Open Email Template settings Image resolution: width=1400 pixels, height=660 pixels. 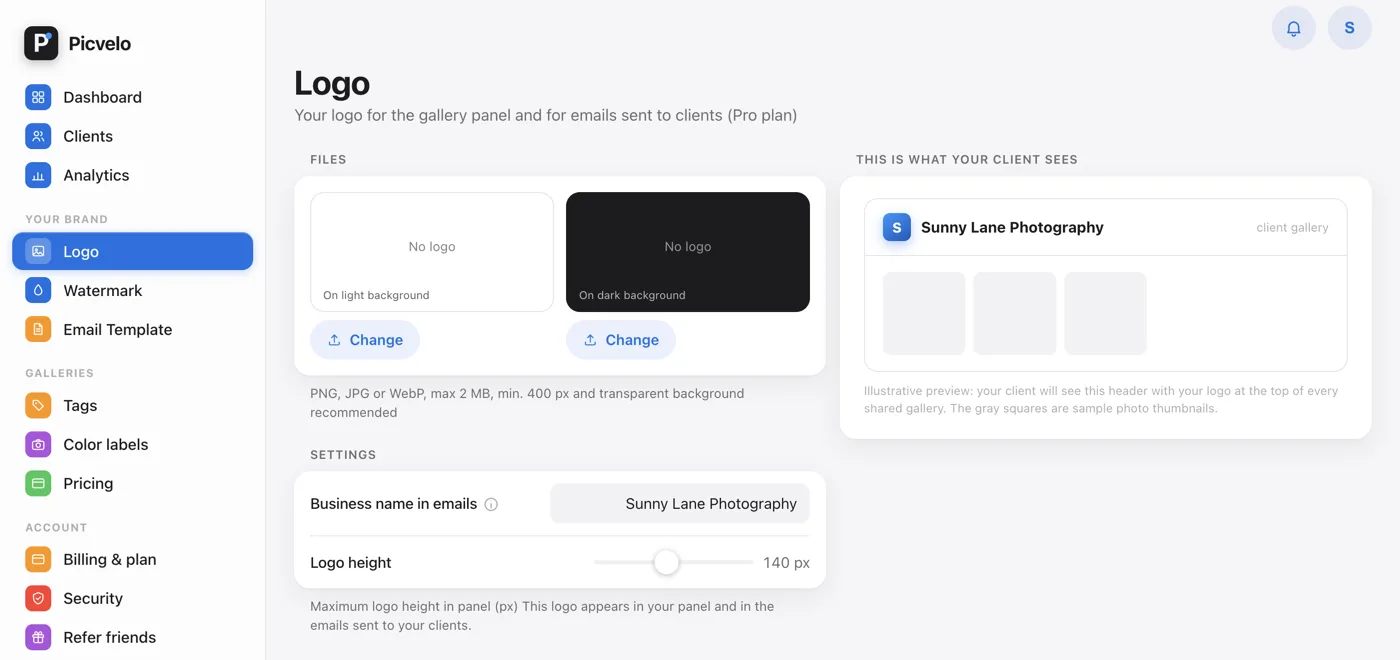pyautogui.click(x=132, y=329)
